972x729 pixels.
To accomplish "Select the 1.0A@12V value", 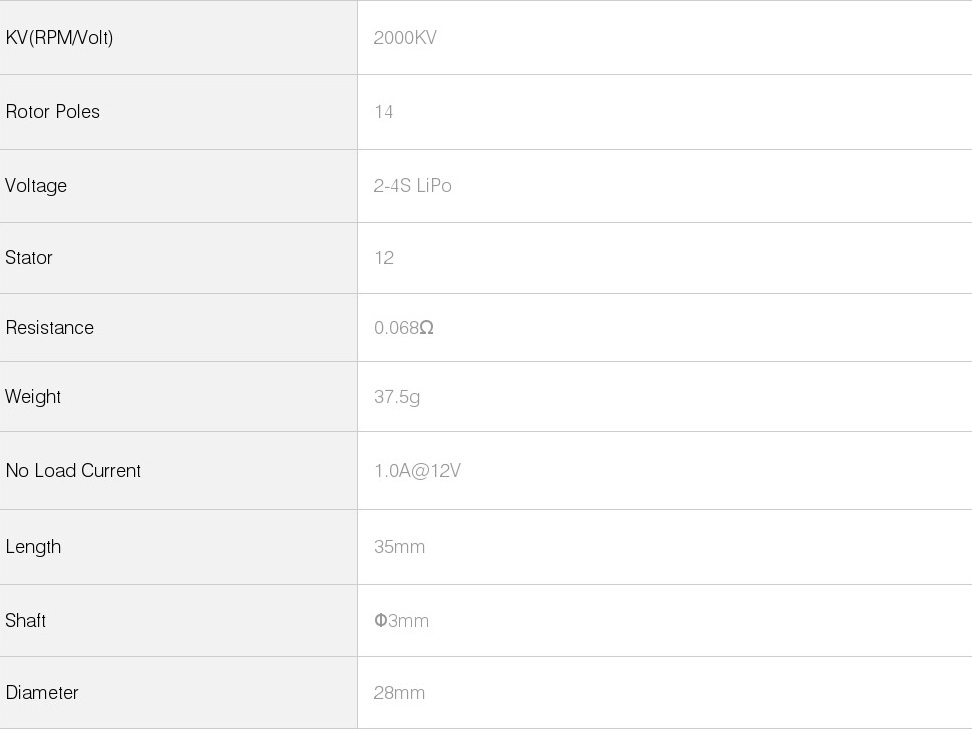I will (x=417, y=471).
